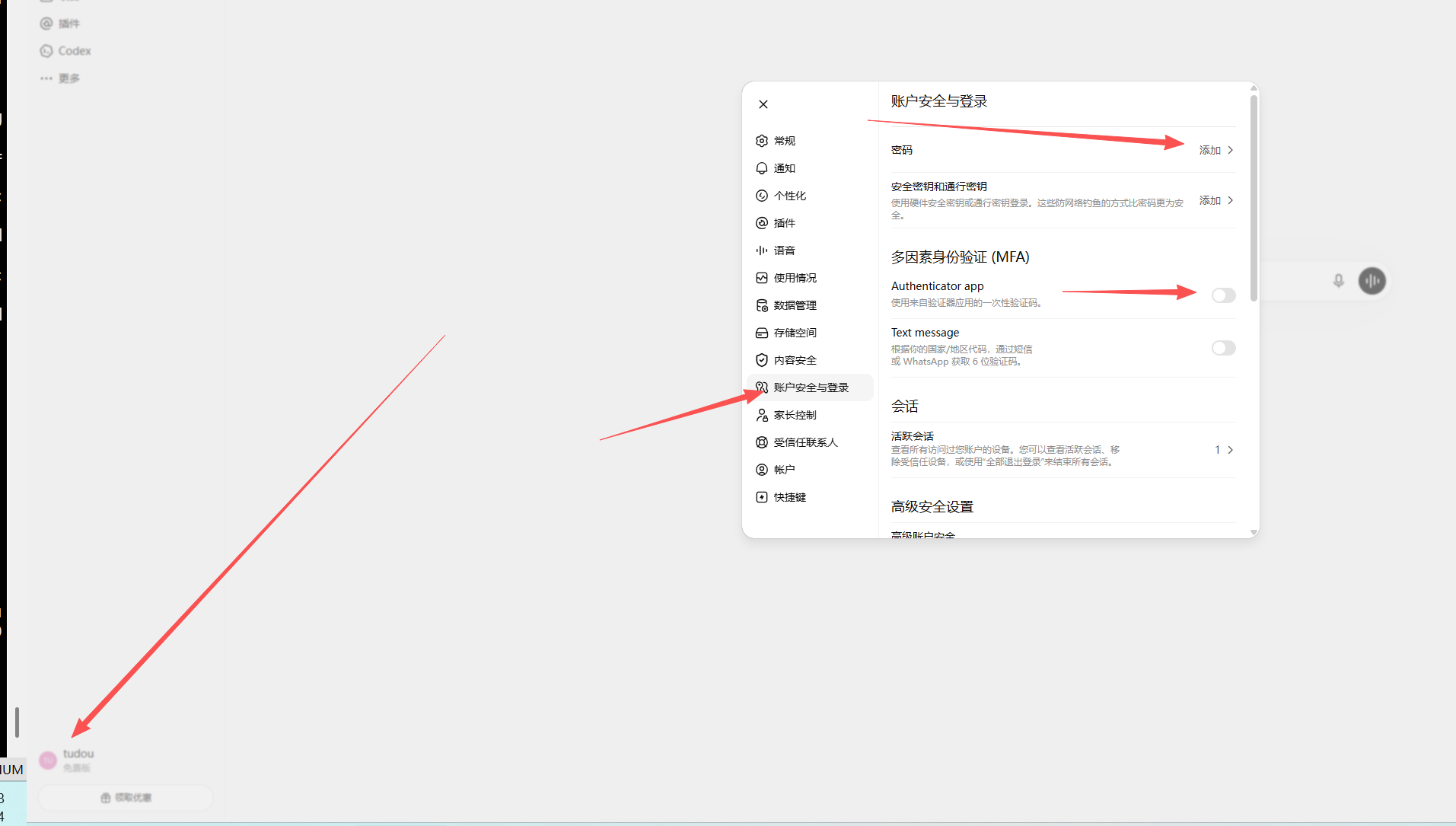The image size is (1456, 826).
Task: Close the settings dialog with the X
Action: [763, 104]
